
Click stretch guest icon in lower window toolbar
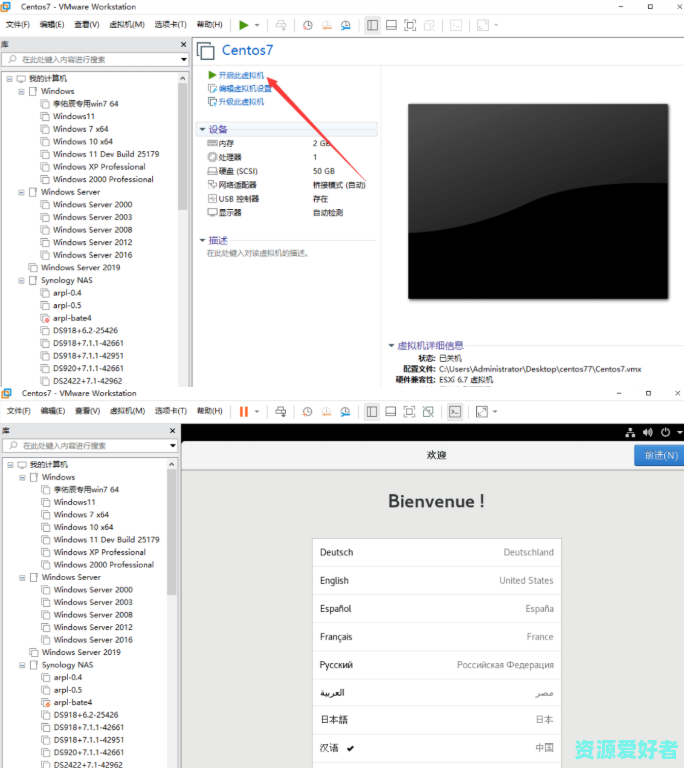coord(482,411)
